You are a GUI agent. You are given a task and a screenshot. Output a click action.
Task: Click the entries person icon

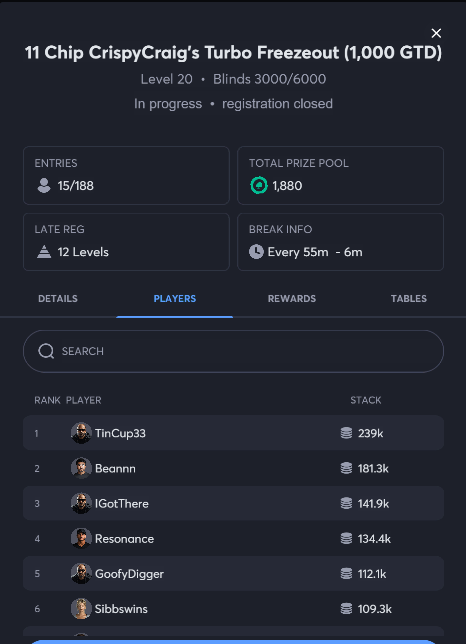44,186
